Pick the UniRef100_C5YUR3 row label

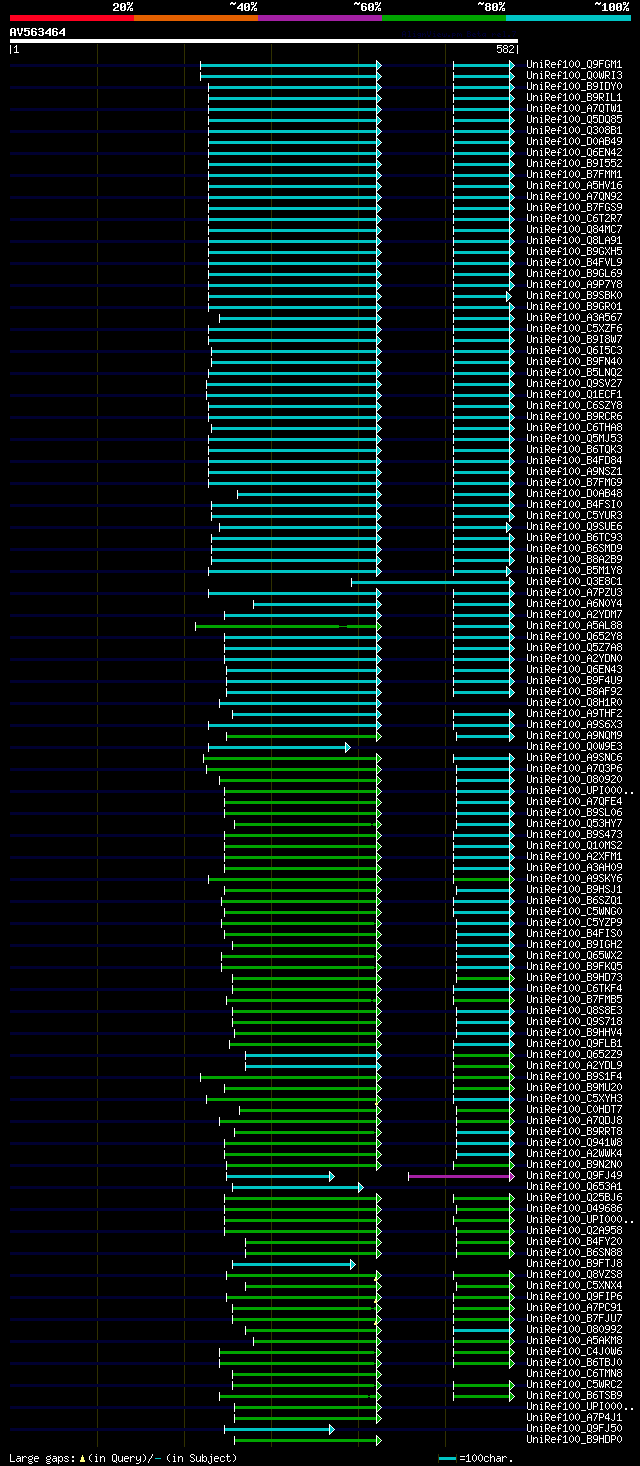click(x=574, y=516)
